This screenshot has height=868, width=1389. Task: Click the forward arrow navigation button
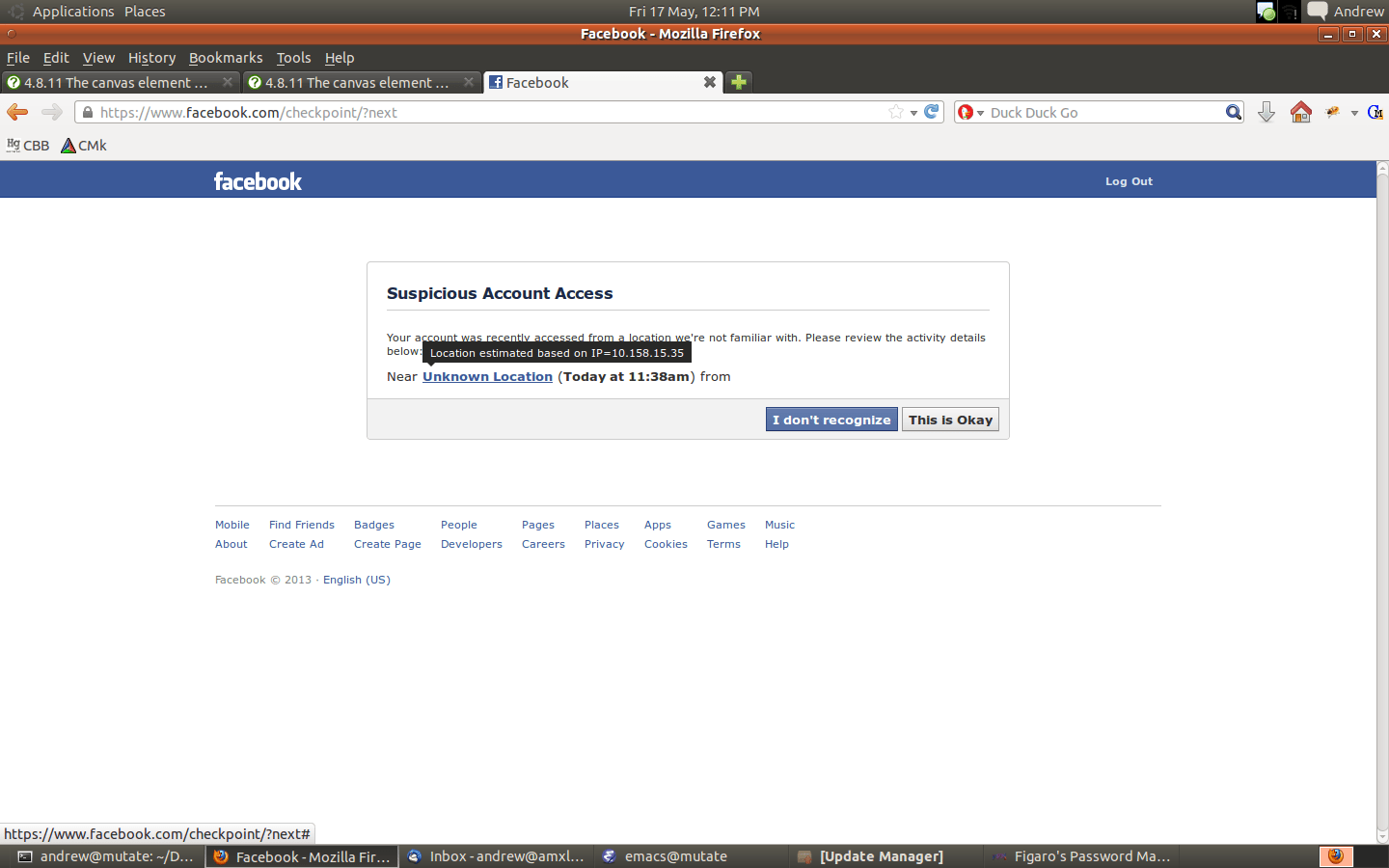[x=52, y=112]
